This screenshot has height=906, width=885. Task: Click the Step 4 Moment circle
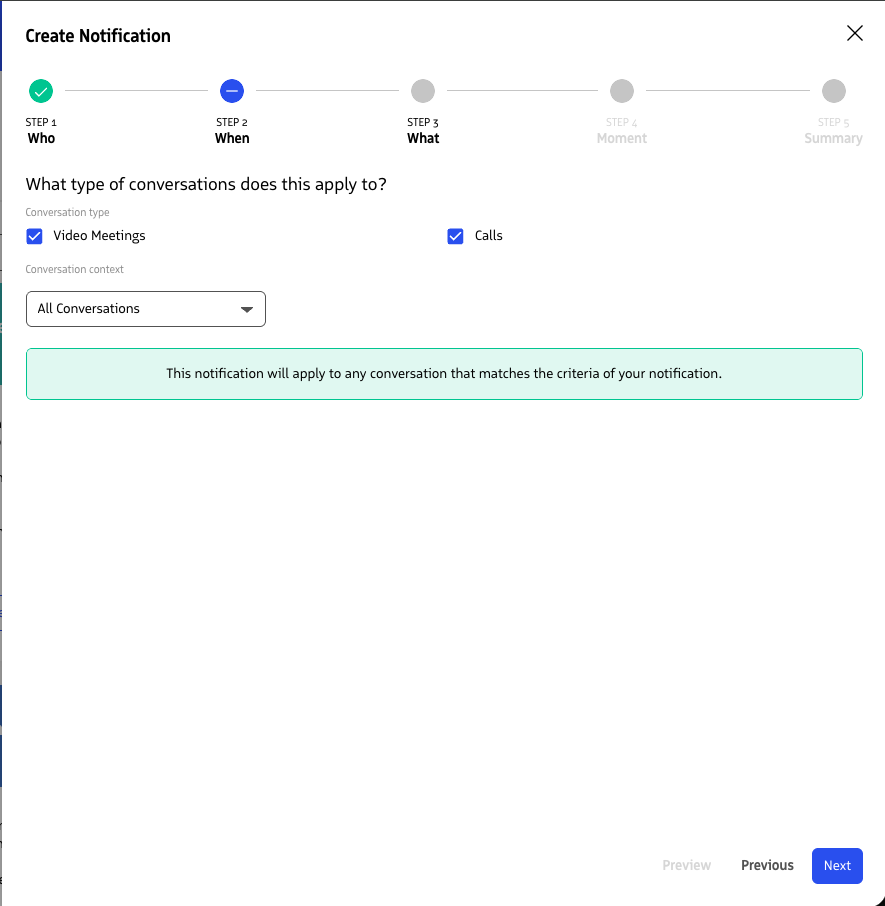[622, 91]
